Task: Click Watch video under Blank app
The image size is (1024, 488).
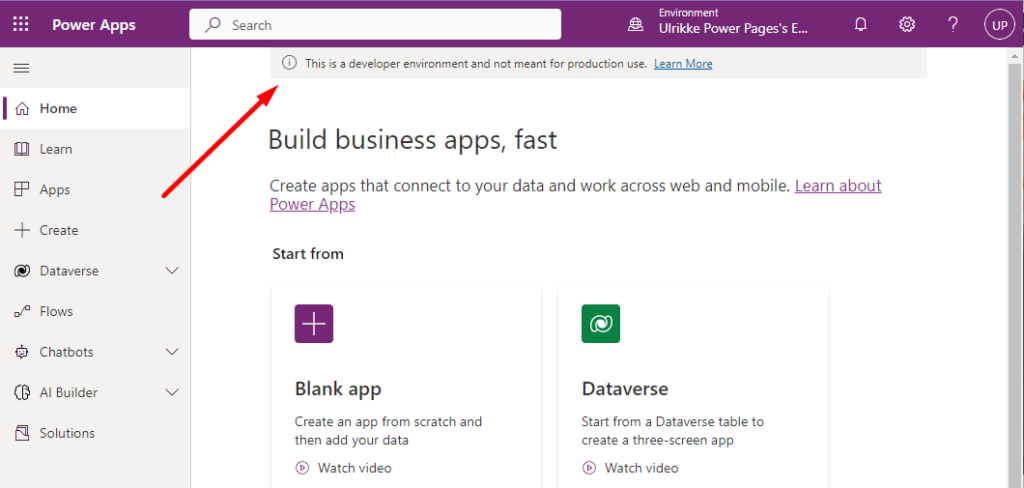Action: (x=355, y=468)
